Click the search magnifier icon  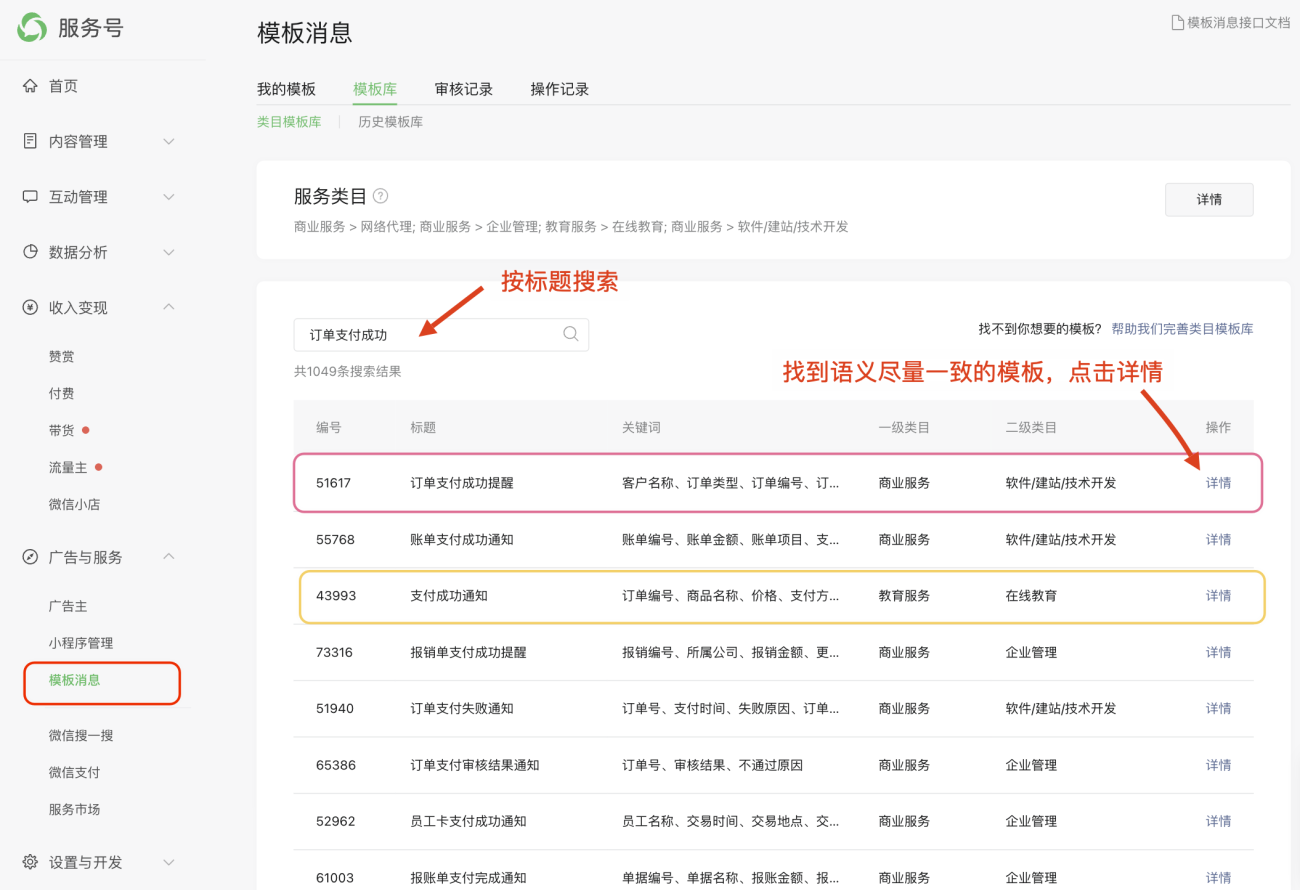pyautogui.click(x=570, y=334)
